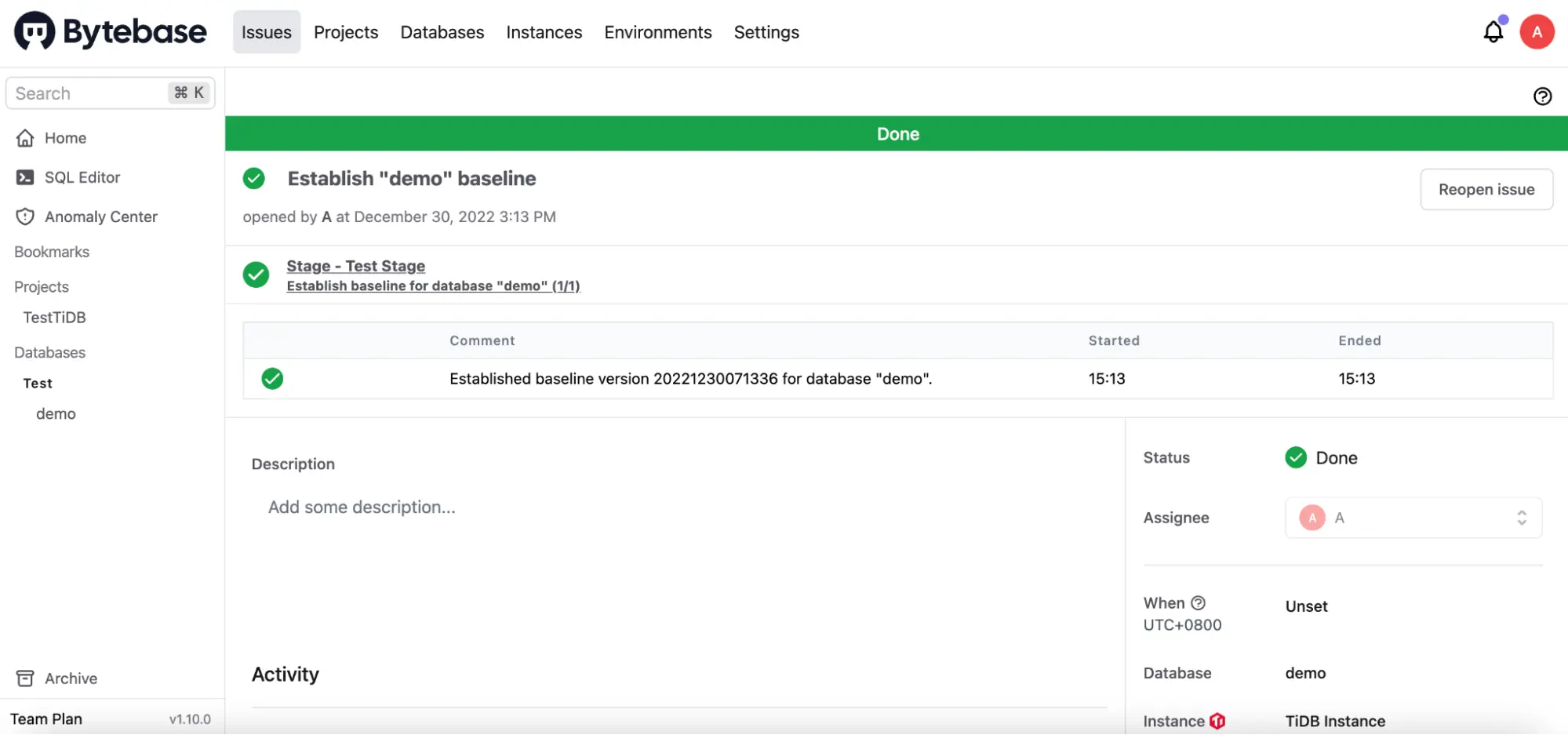Open the notifications bell
Image resolution: width=1568 pixels, height=735 pixels.
coord(1493,31)
